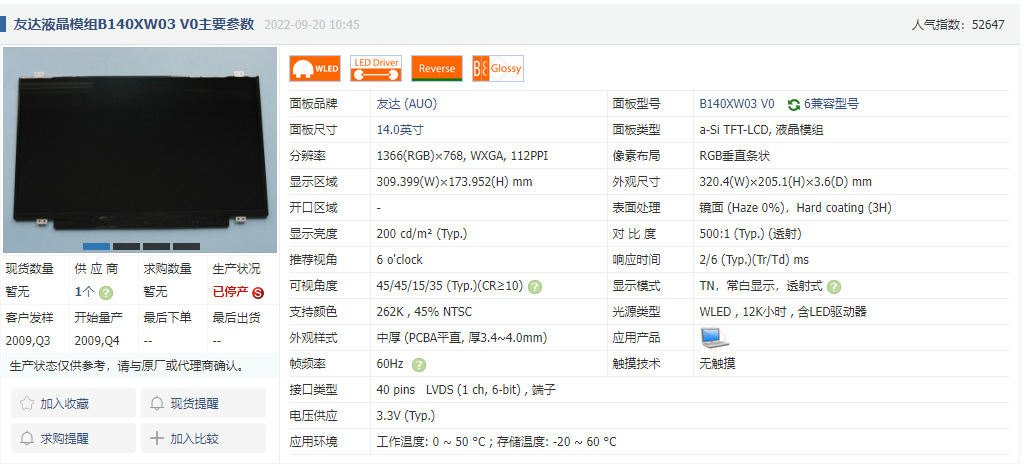1028x468 pixels.
Task: Add panel to favorites with 加入收藏
Action: tap(73, 403)
